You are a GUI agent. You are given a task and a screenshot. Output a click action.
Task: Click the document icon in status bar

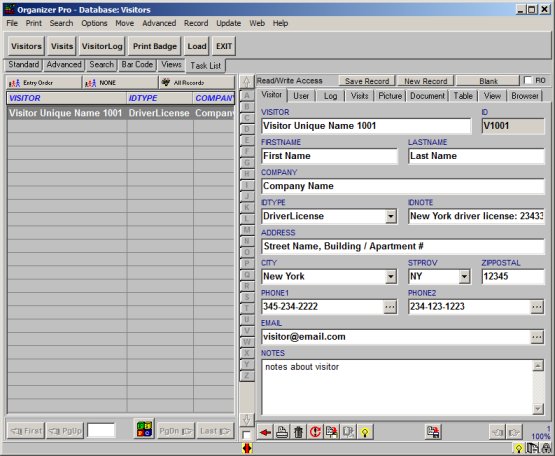[x=532, y=449]
